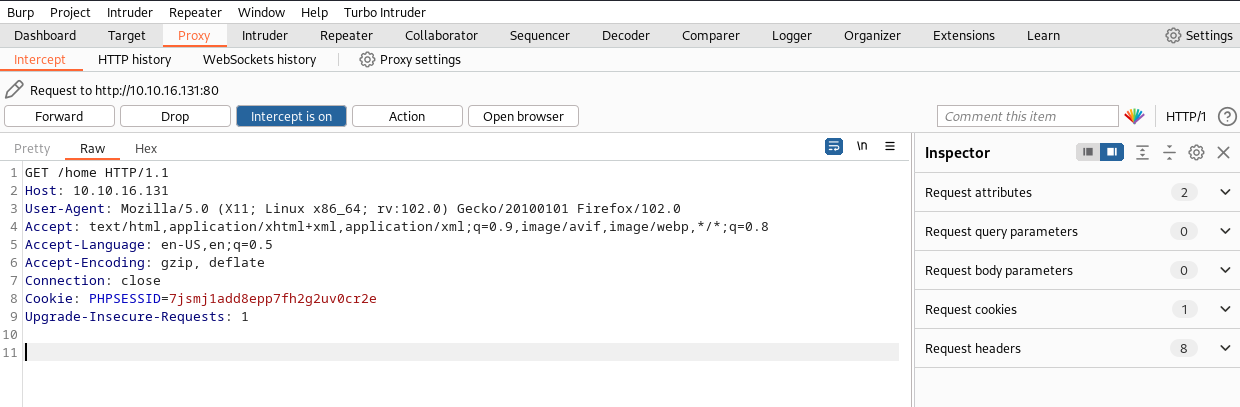Switch to the Intruder tab

tap(265, 35)
